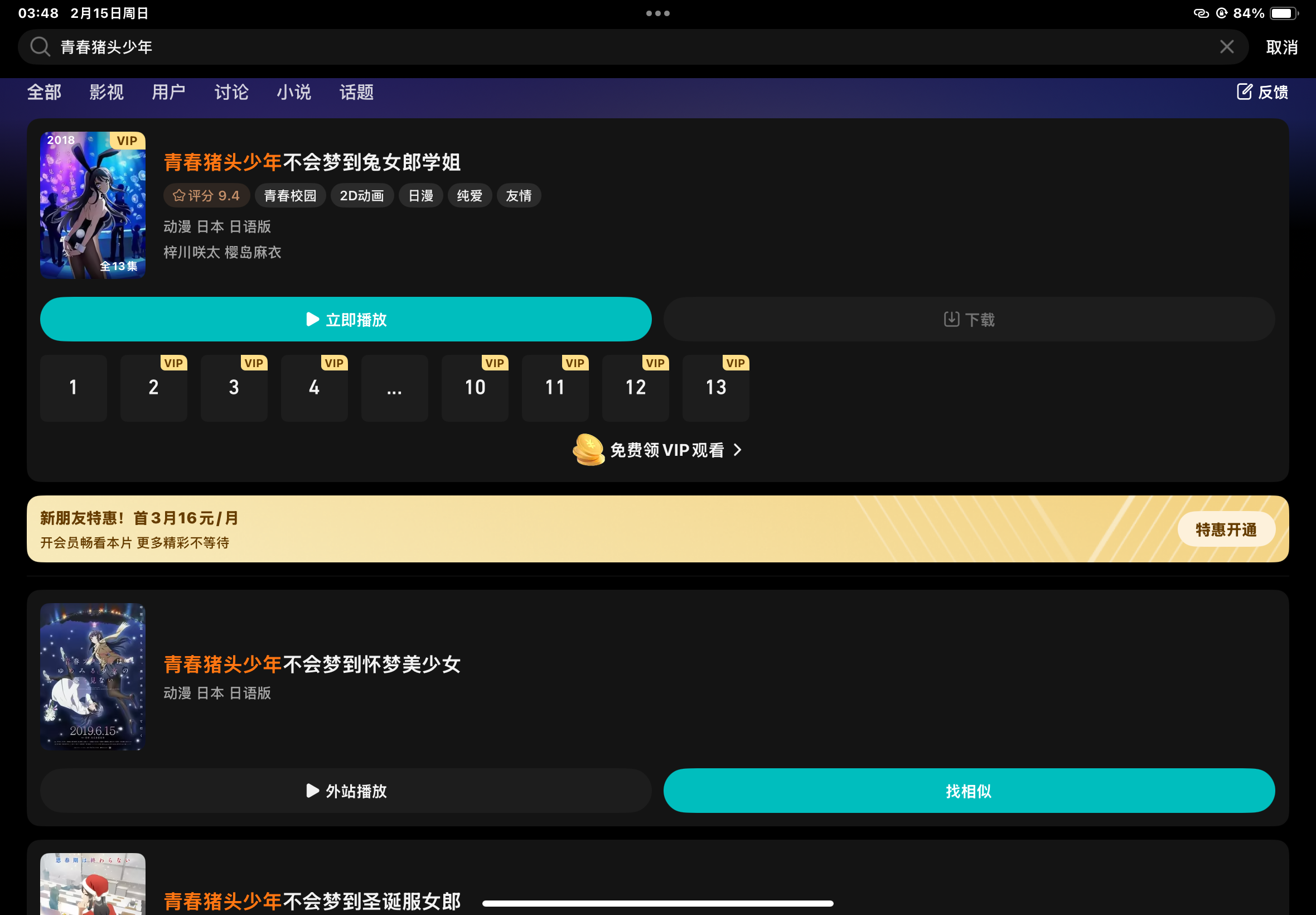Image resolution: width=1316 pixels, height=915 pixels.
Task: Tap the gold coins icon for free VIP
Action: tap(588, 450)
